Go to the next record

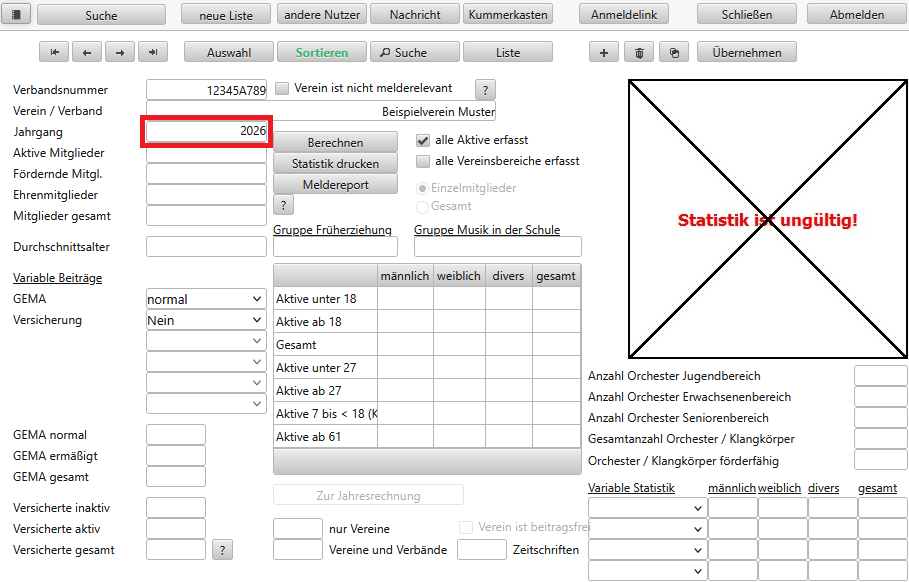pyautogui.click(x=119, y=53)
